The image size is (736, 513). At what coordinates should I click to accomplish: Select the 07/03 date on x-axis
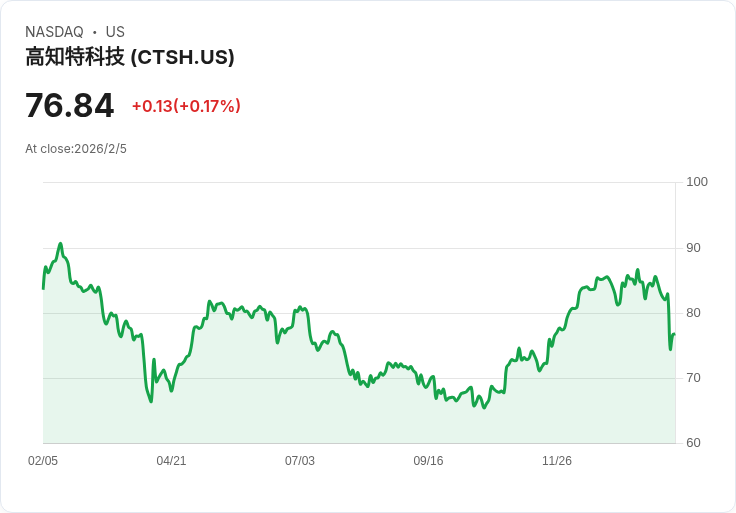tap(300, 461)
